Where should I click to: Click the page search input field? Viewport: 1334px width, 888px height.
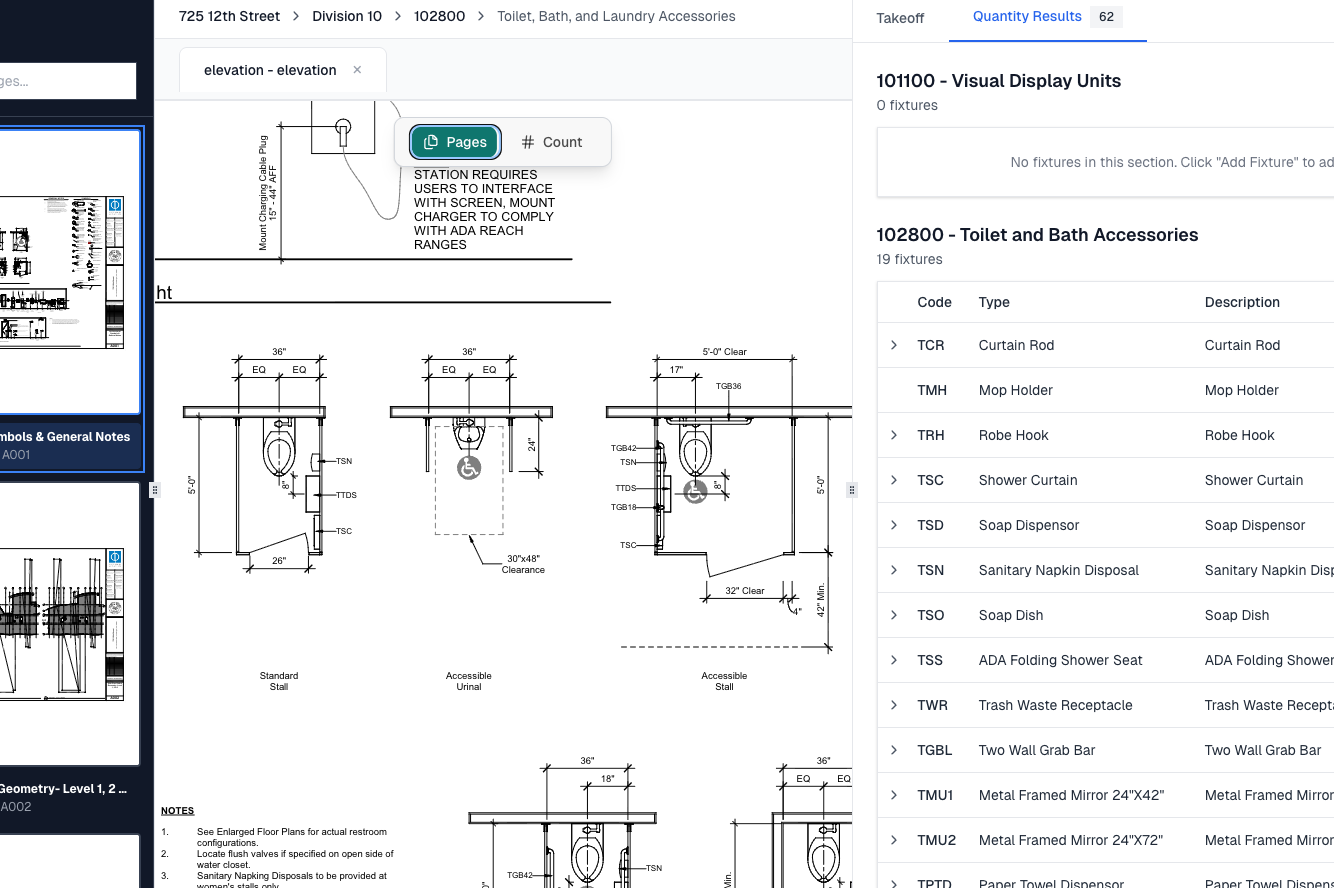point(68,81)
